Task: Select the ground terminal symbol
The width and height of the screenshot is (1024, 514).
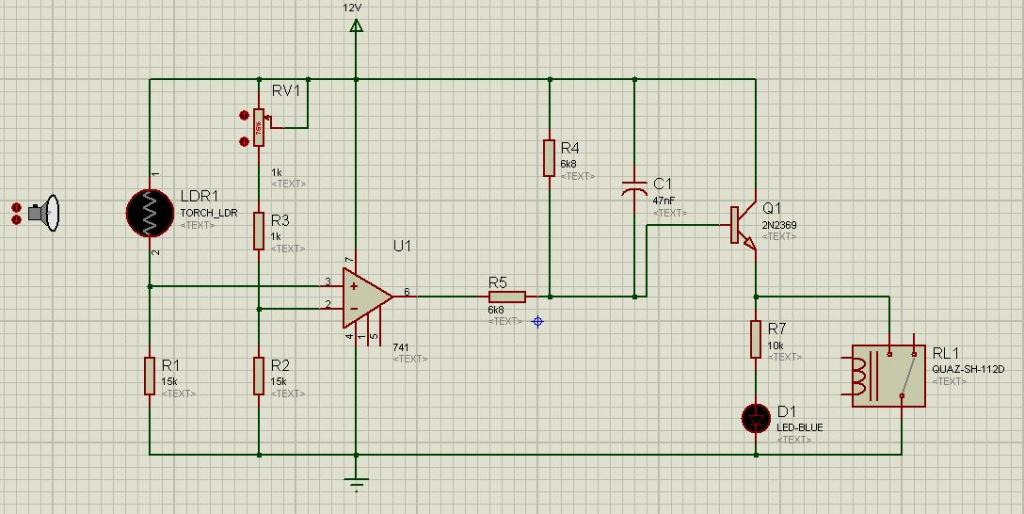Action: pyautogui.click(x=356, y=483)
